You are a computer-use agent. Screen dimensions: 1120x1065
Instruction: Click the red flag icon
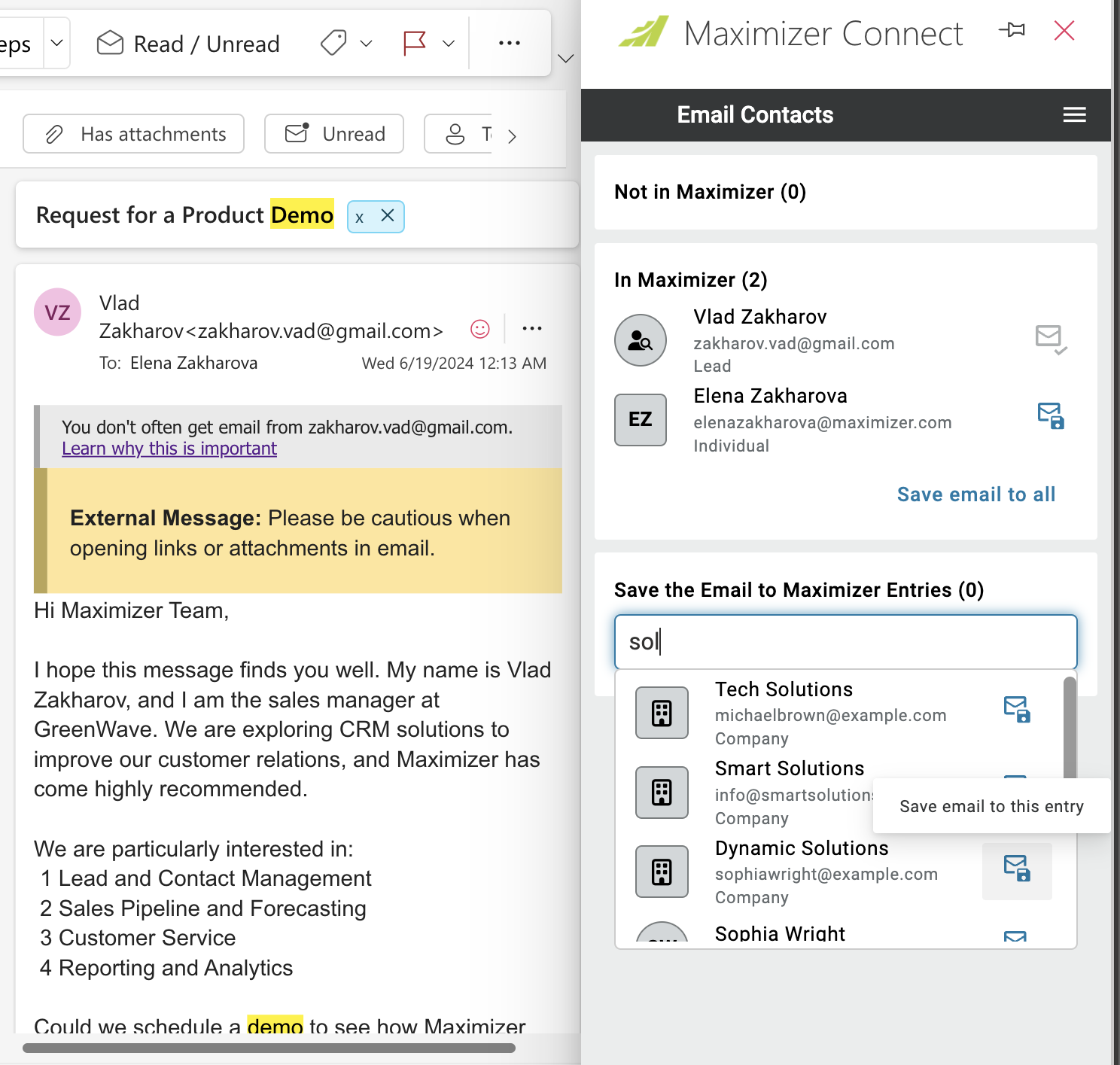click(415, 44)
